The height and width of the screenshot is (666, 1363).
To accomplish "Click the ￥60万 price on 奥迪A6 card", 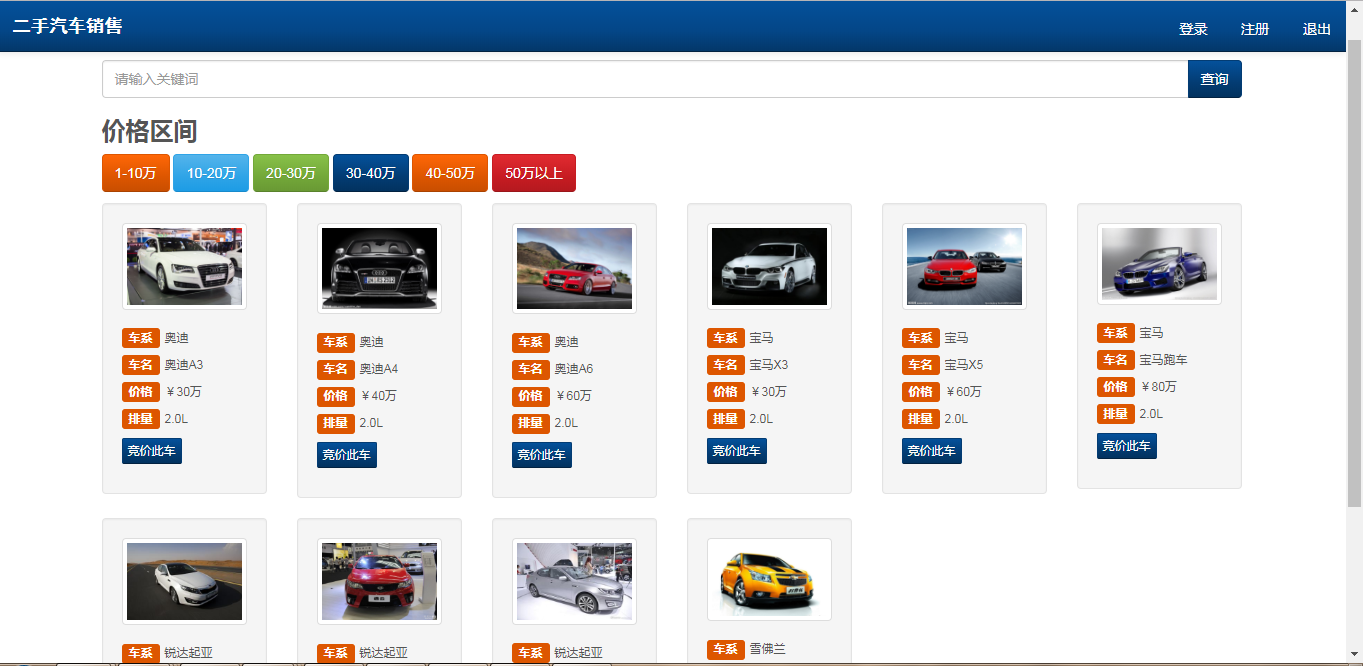I will (573, 396).
